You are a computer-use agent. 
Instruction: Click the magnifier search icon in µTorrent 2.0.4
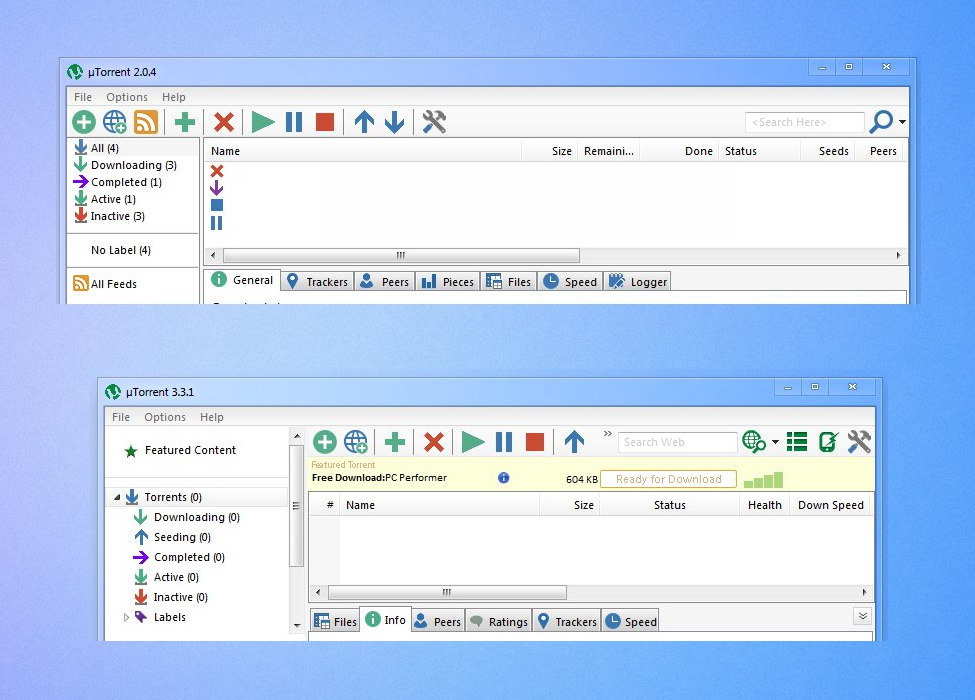(x=881, y=122)
